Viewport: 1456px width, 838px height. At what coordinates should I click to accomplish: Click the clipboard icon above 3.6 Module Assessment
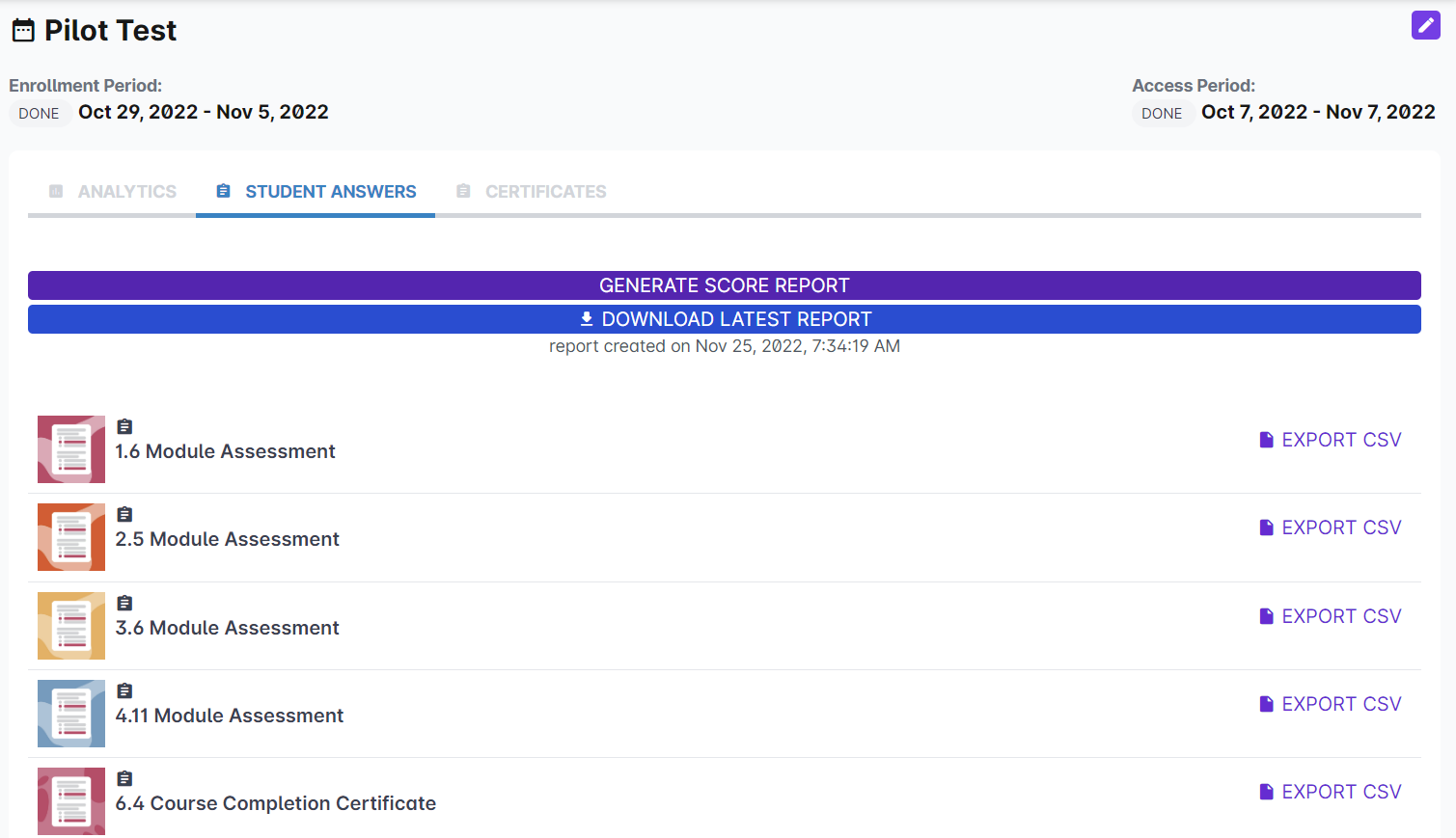124,603
